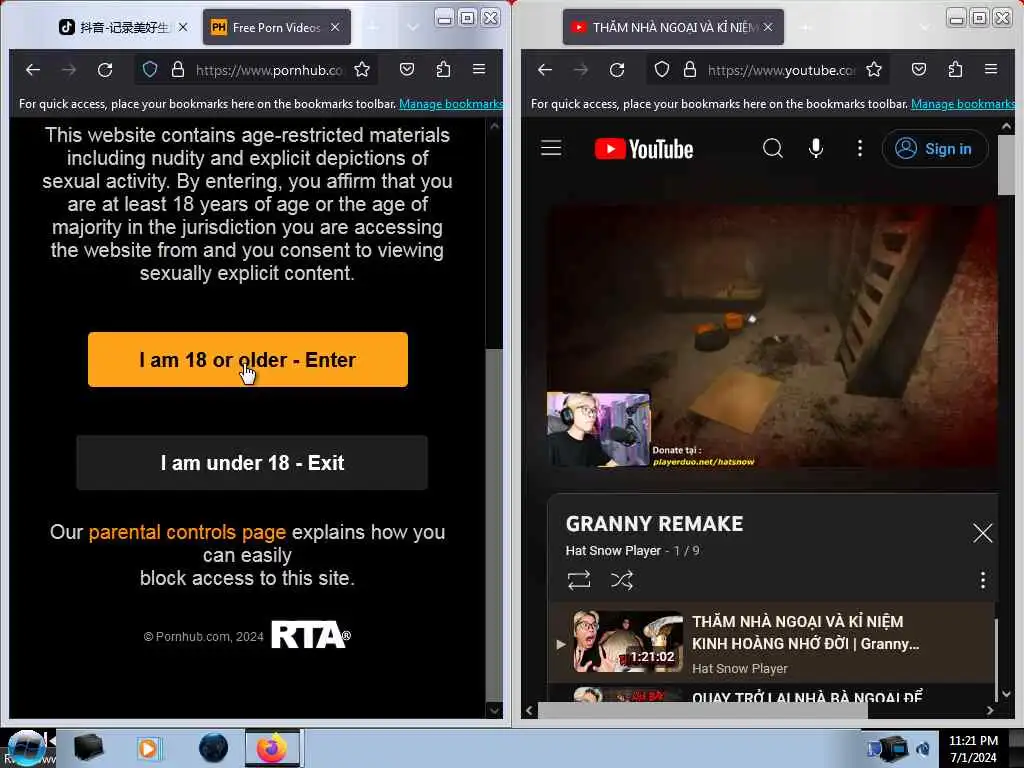The image size is (1024, 768).
Task: Click the YouTube logo
Action: [644, 149]
